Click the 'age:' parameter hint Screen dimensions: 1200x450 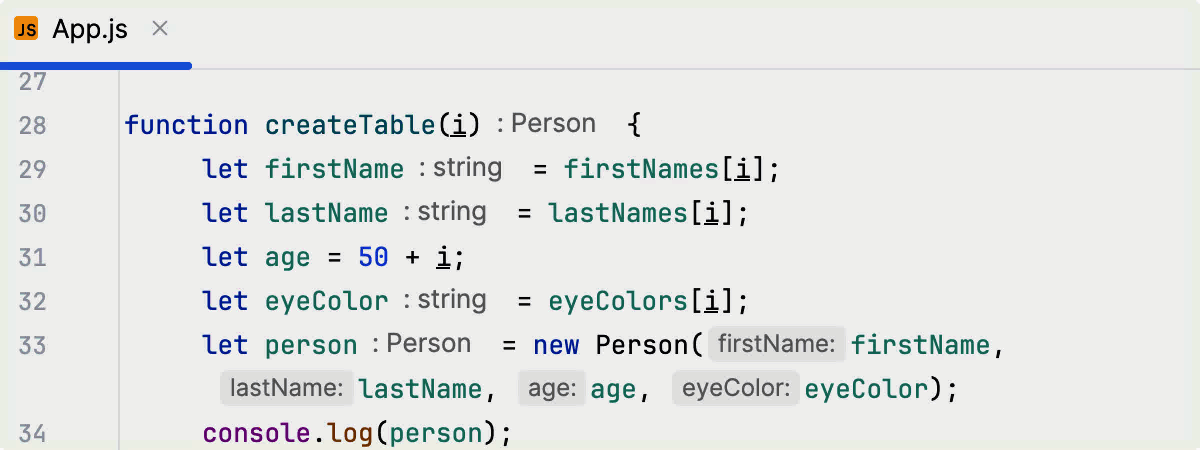[x=551, y=388]
